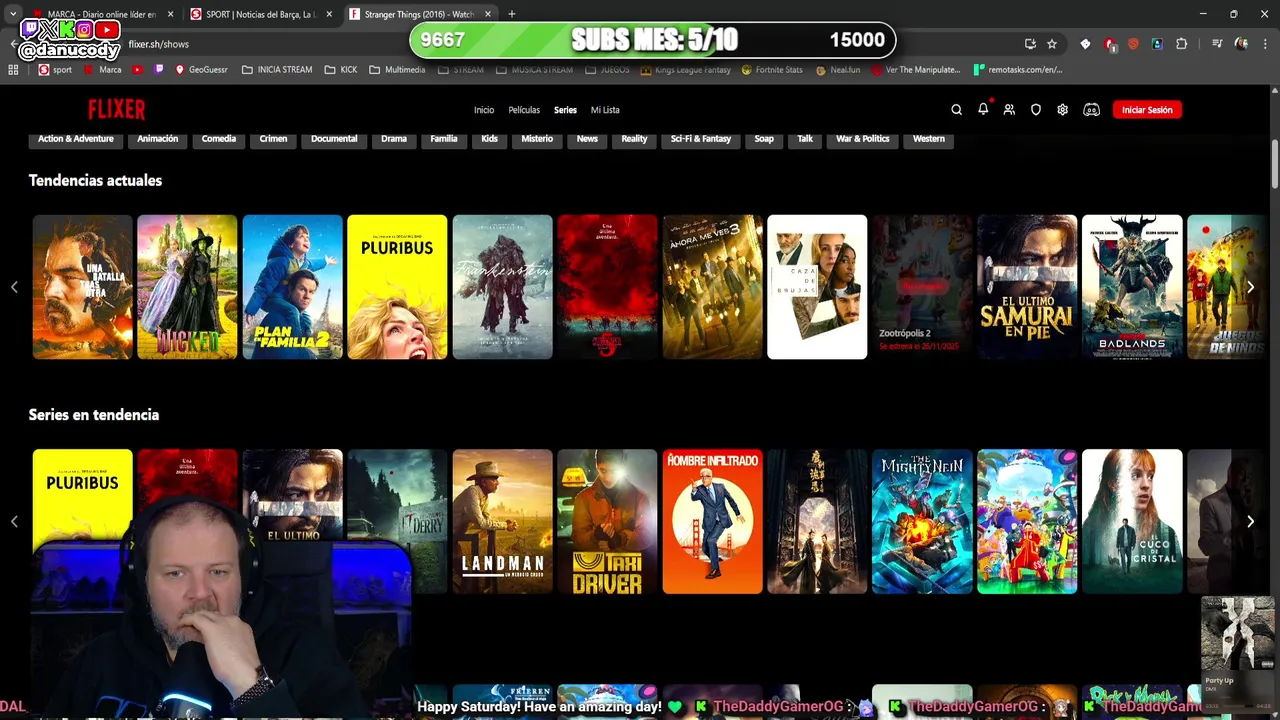The width and height of the screenshot is (1280, 720).
Task: Close the Stranger Things browser tab
Action: point(488,14)
